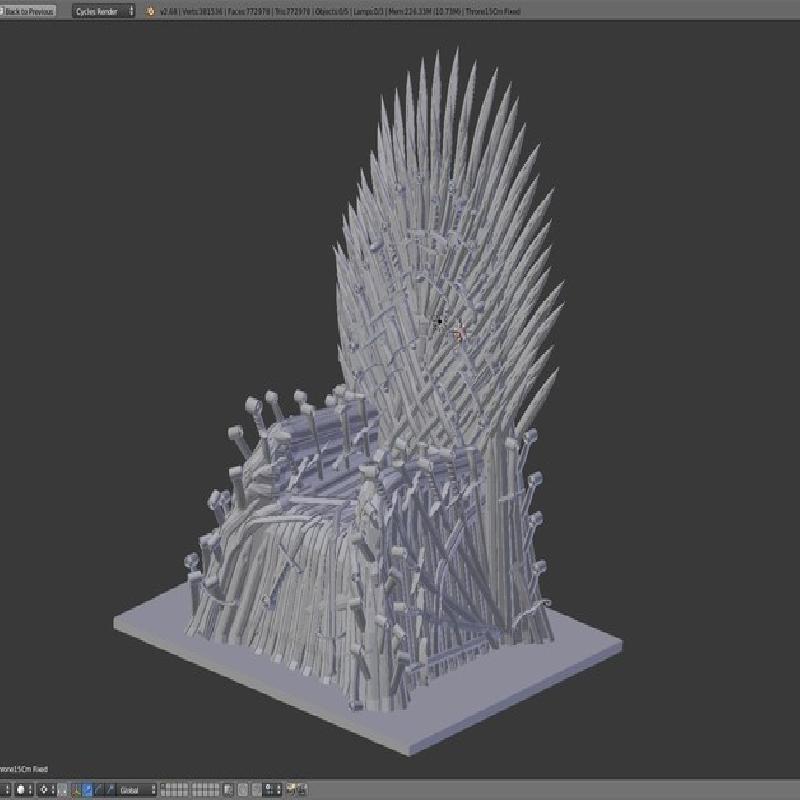
Task: Click the Objects:0/5 statistic text
Action: coord(332,11)
